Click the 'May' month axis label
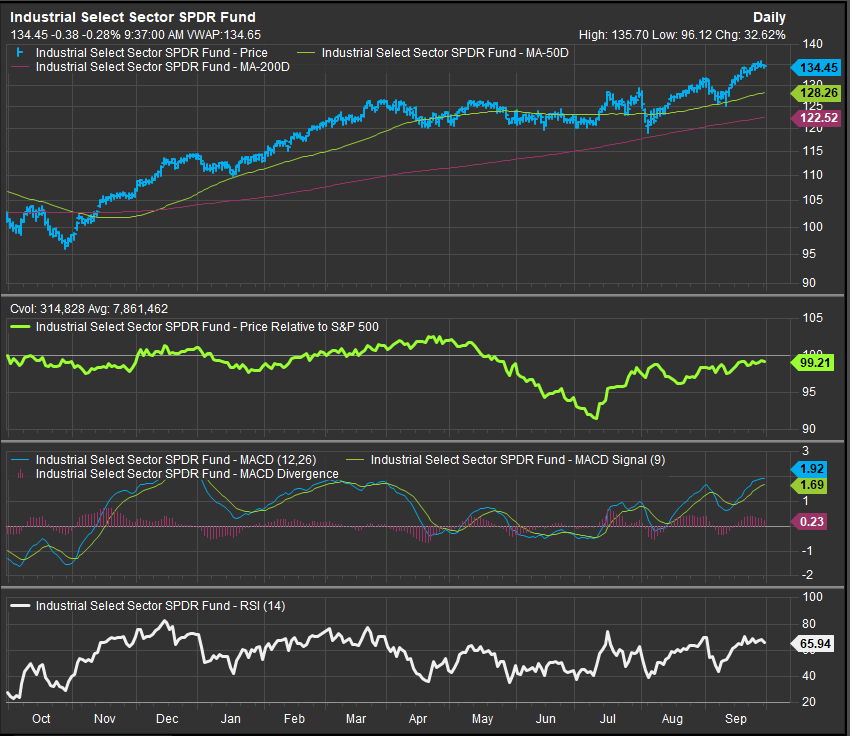This screenshot has width=850, height=736. click(482, 719)
